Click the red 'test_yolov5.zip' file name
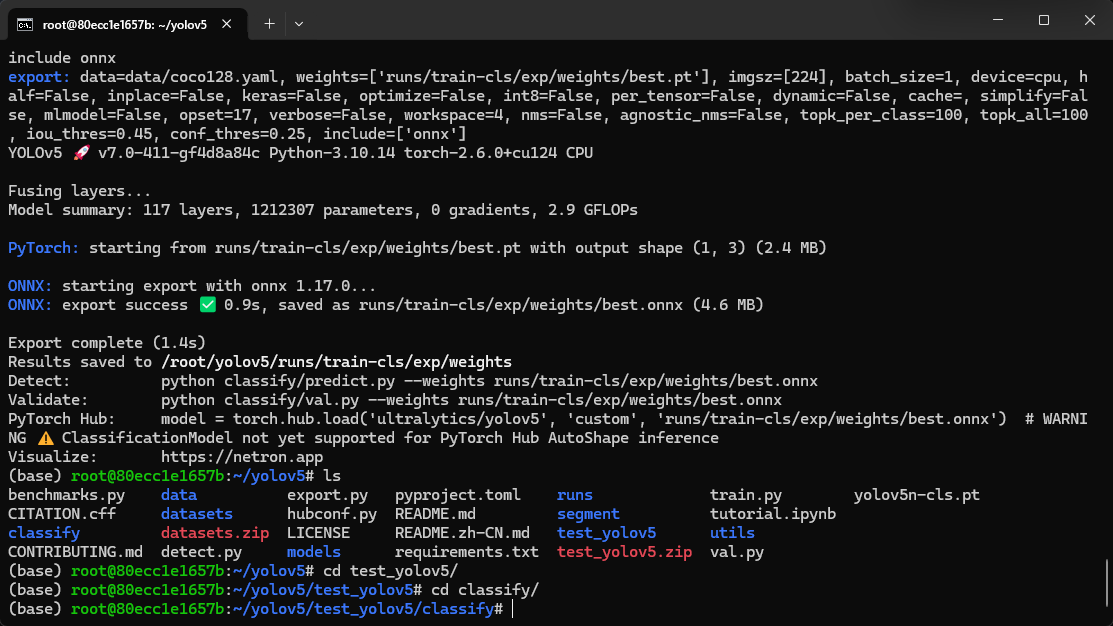Screen dimensions: 1113x626 pyautogui.click(x=625, y=552)
